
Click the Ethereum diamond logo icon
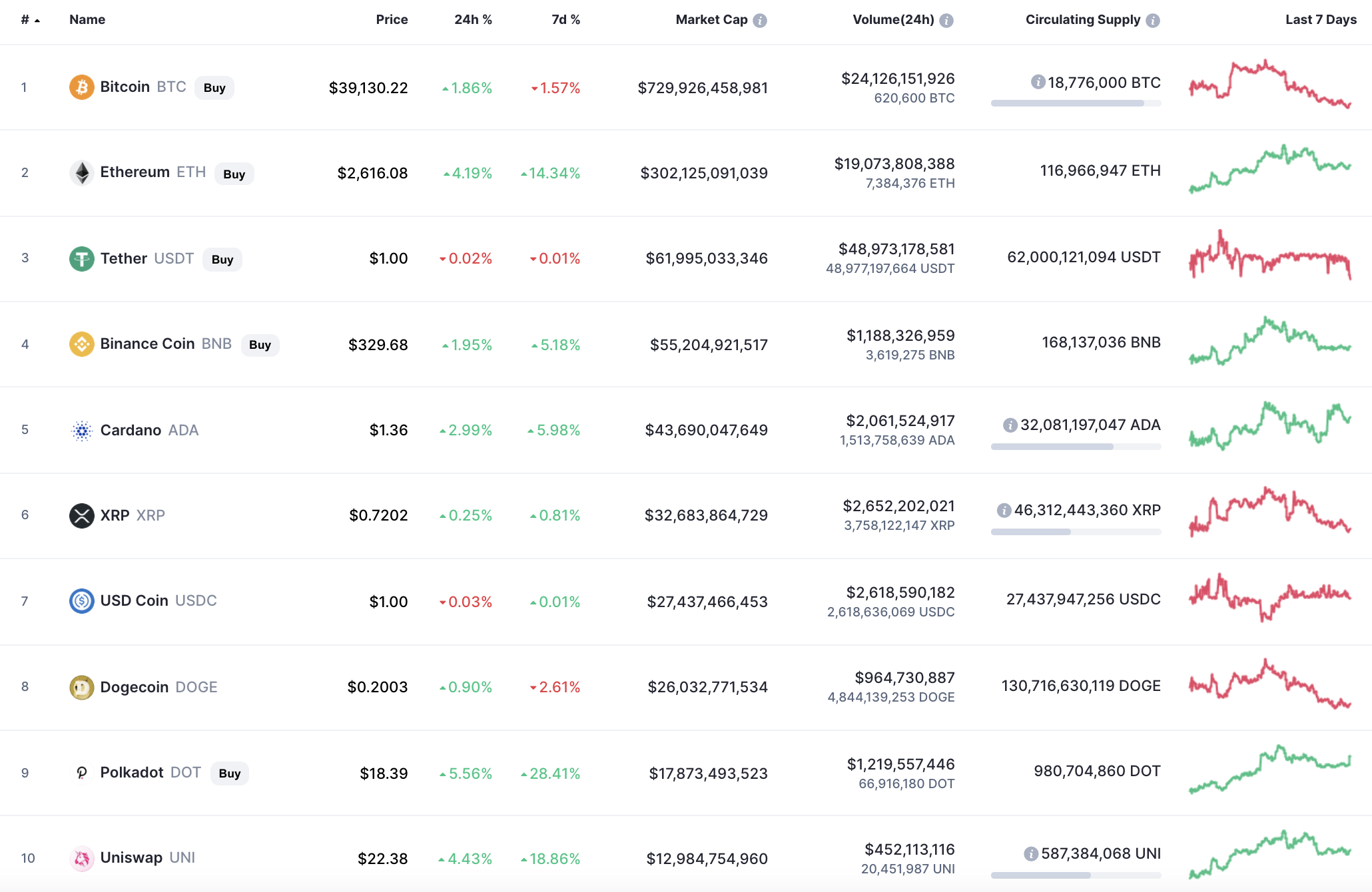81,173
